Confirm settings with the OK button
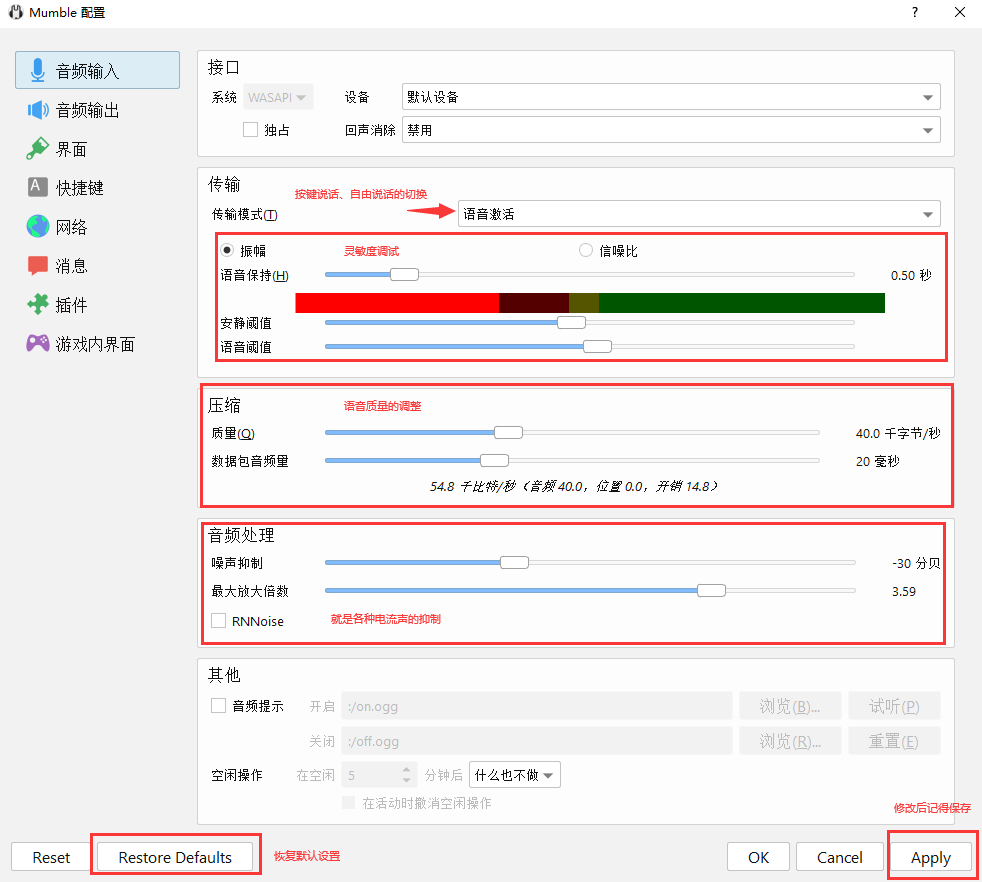The image size is (982, 882). click(x=758, y=857)
